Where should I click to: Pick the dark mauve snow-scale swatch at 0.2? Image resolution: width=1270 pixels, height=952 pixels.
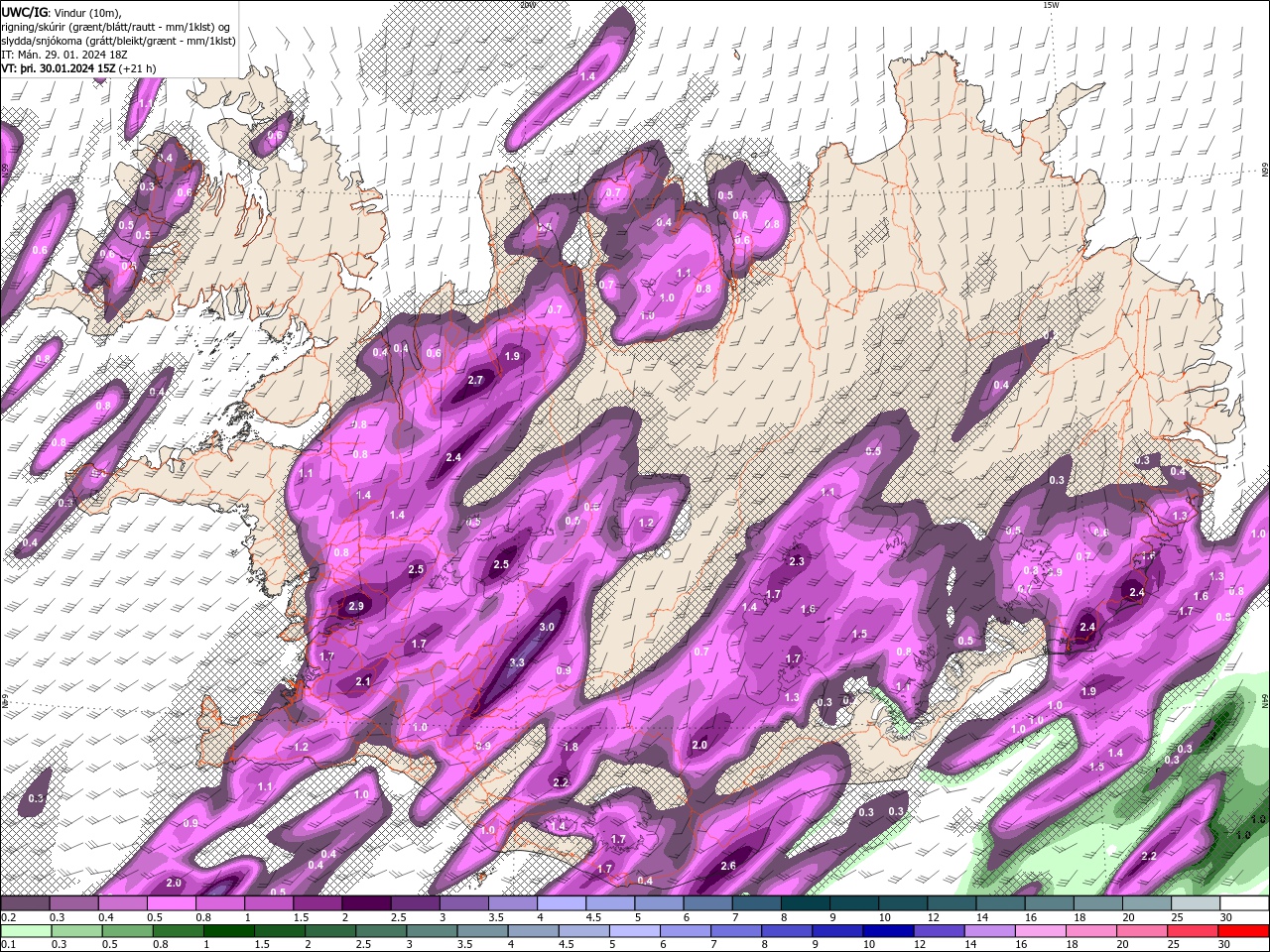[25, 903]
